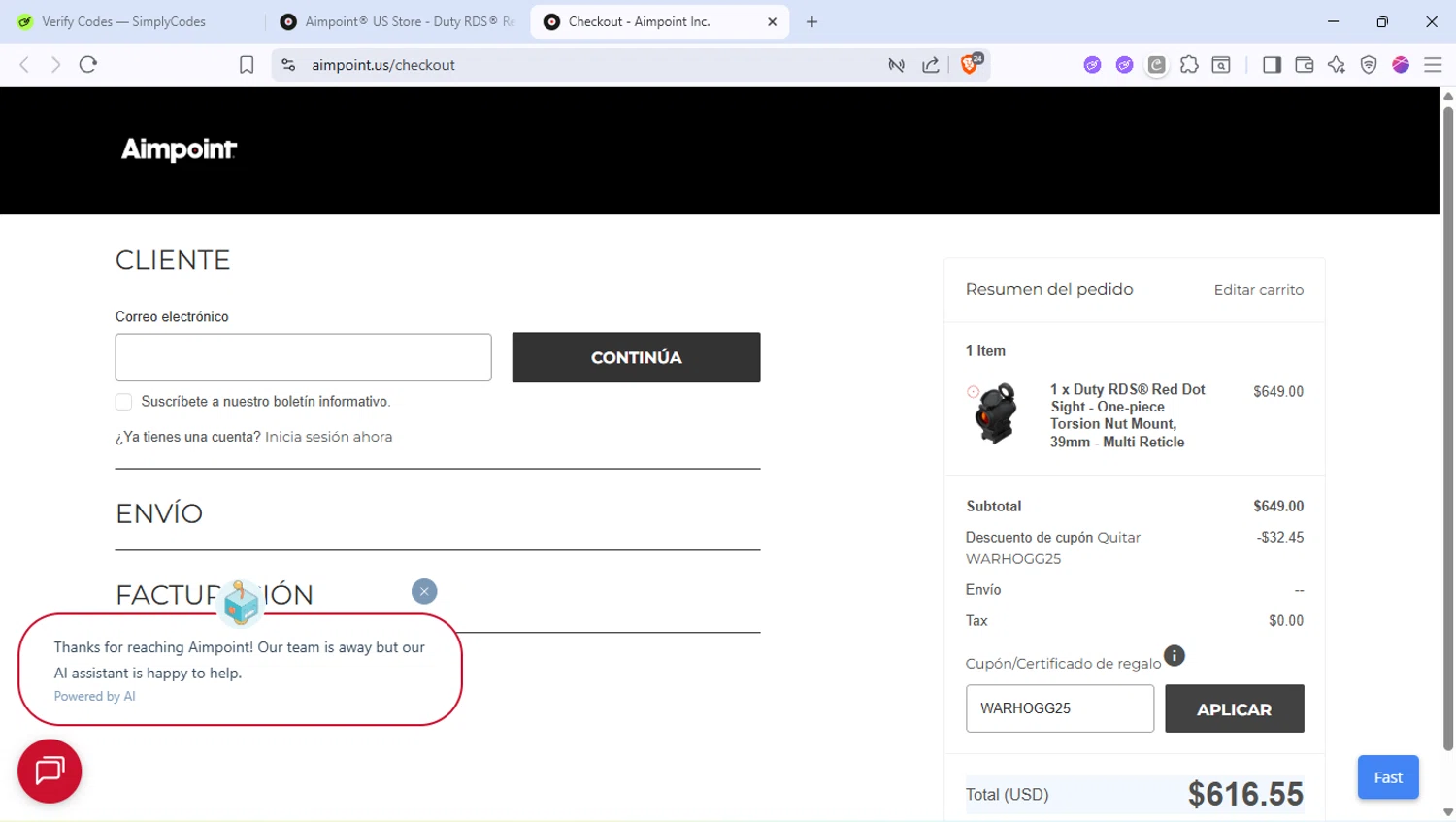Reload the checkout page
The image size is (1456, 822).
click(88, 65)
